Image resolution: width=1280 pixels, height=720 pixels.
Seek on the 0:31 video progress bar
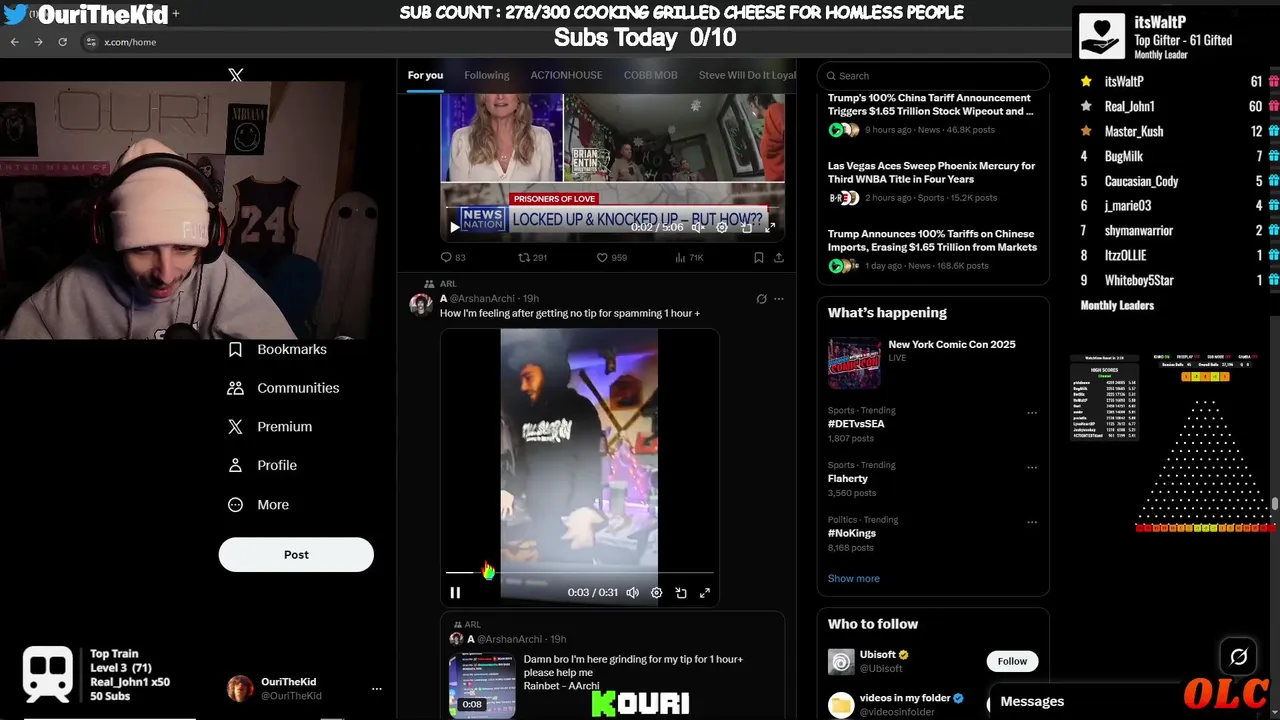tap(580, 572)
